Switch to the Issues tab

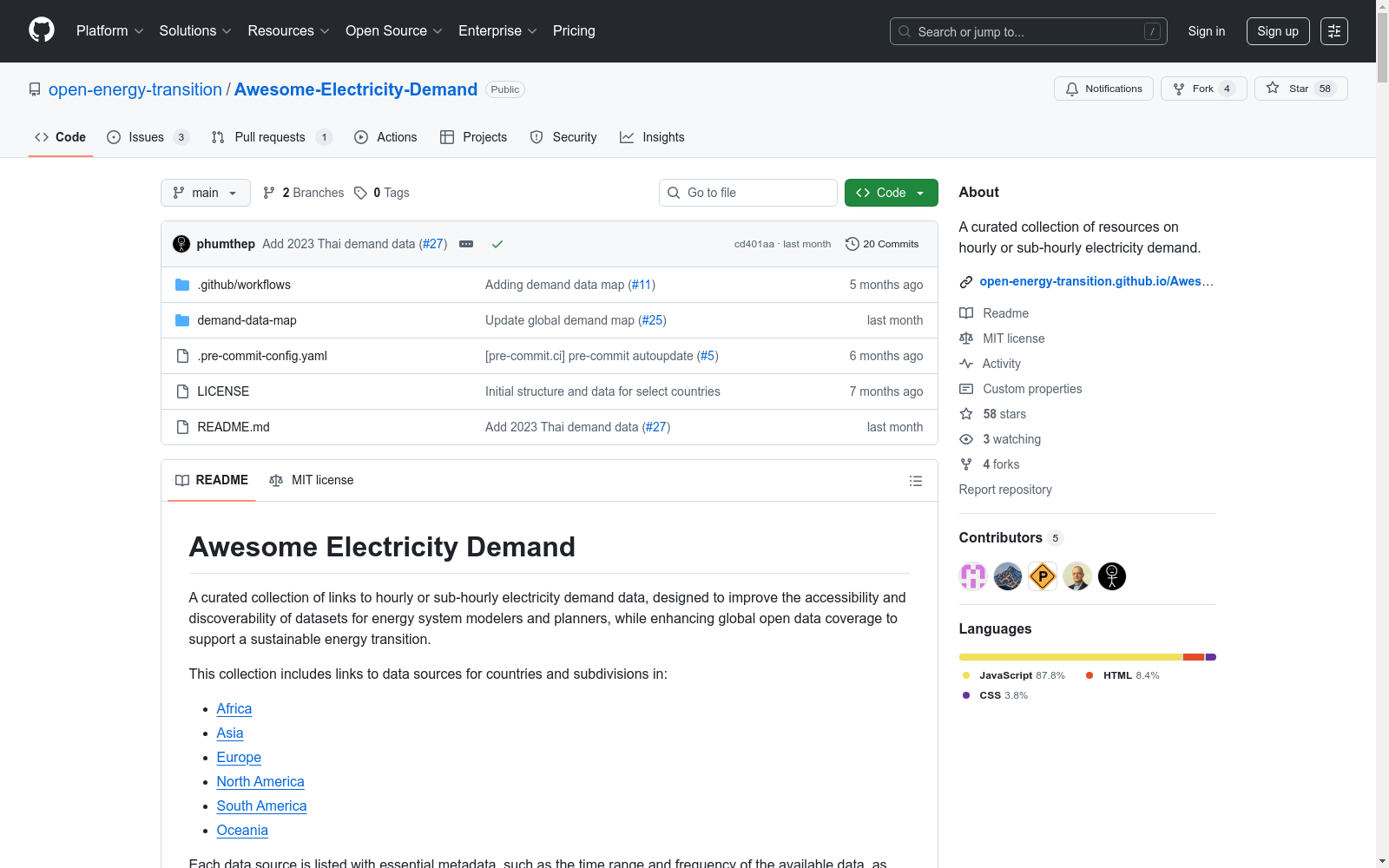coord(148,137)
